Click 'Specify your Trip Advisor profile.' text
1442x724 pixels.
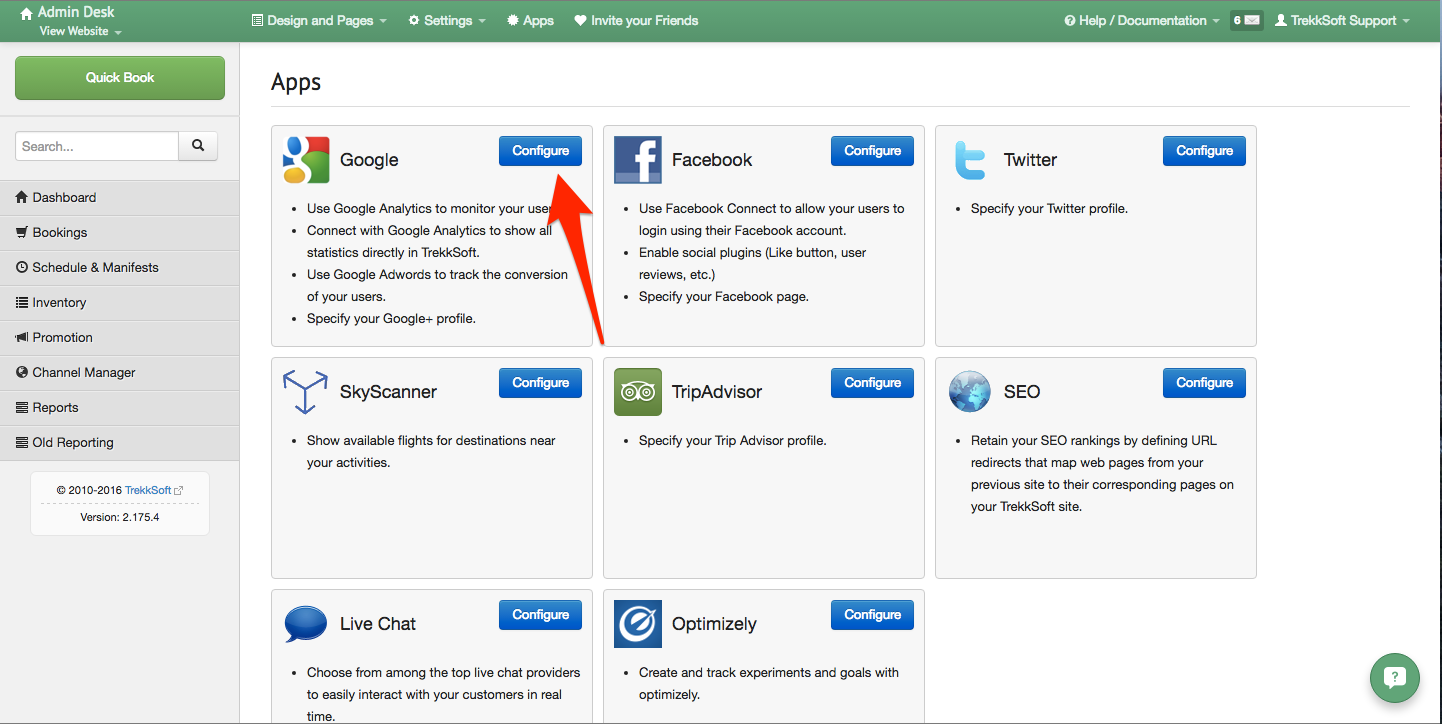click(733, 441)
